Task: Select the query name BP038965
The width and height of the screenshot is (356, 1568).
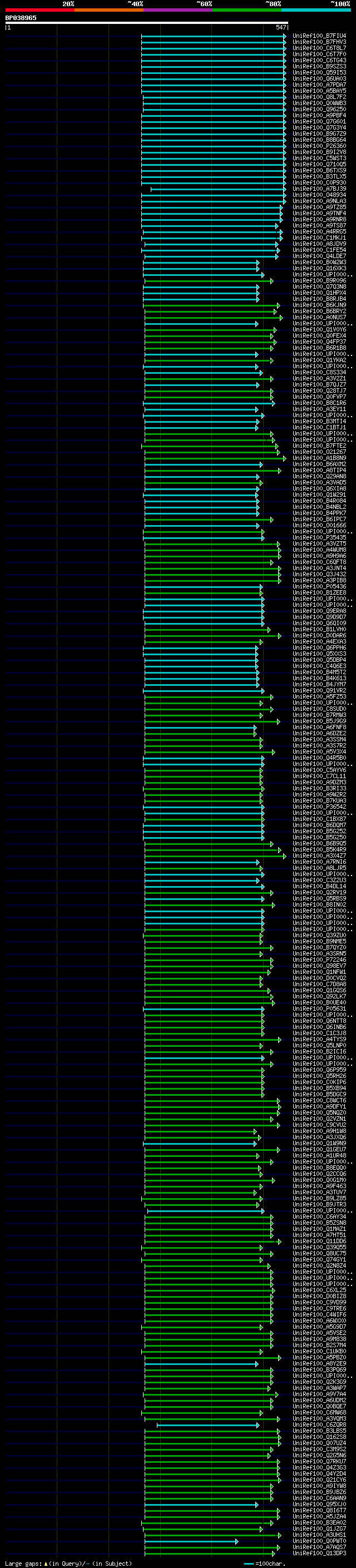Action: click(x=21, y=18)
